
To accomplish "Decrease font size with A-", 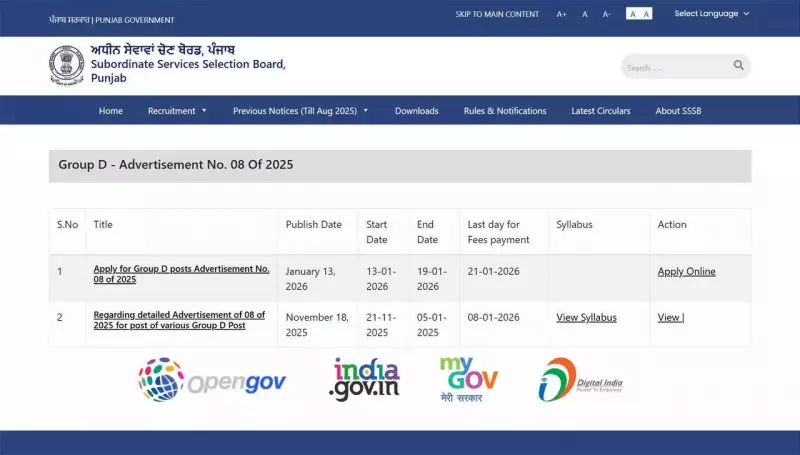I will point(606,14).
